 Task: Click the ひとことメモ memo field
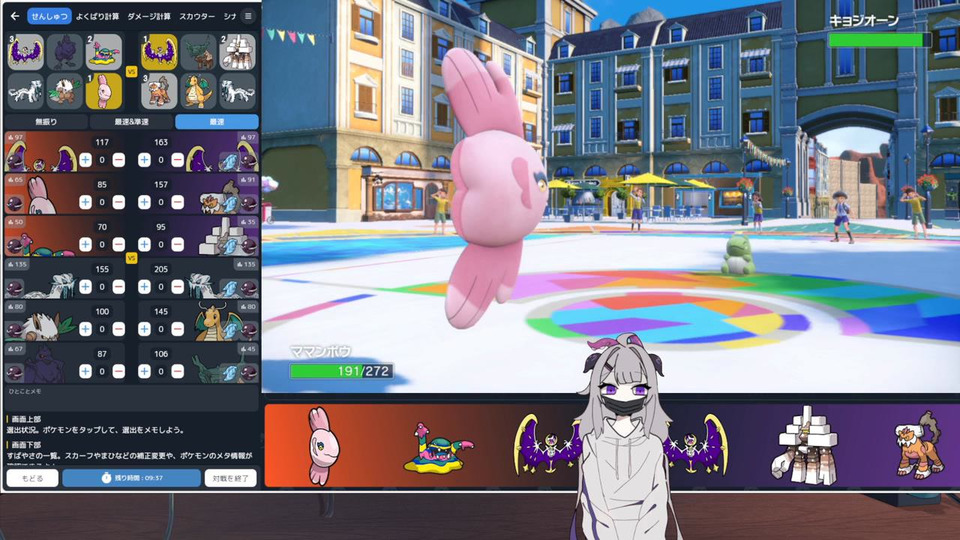point(132,399)
